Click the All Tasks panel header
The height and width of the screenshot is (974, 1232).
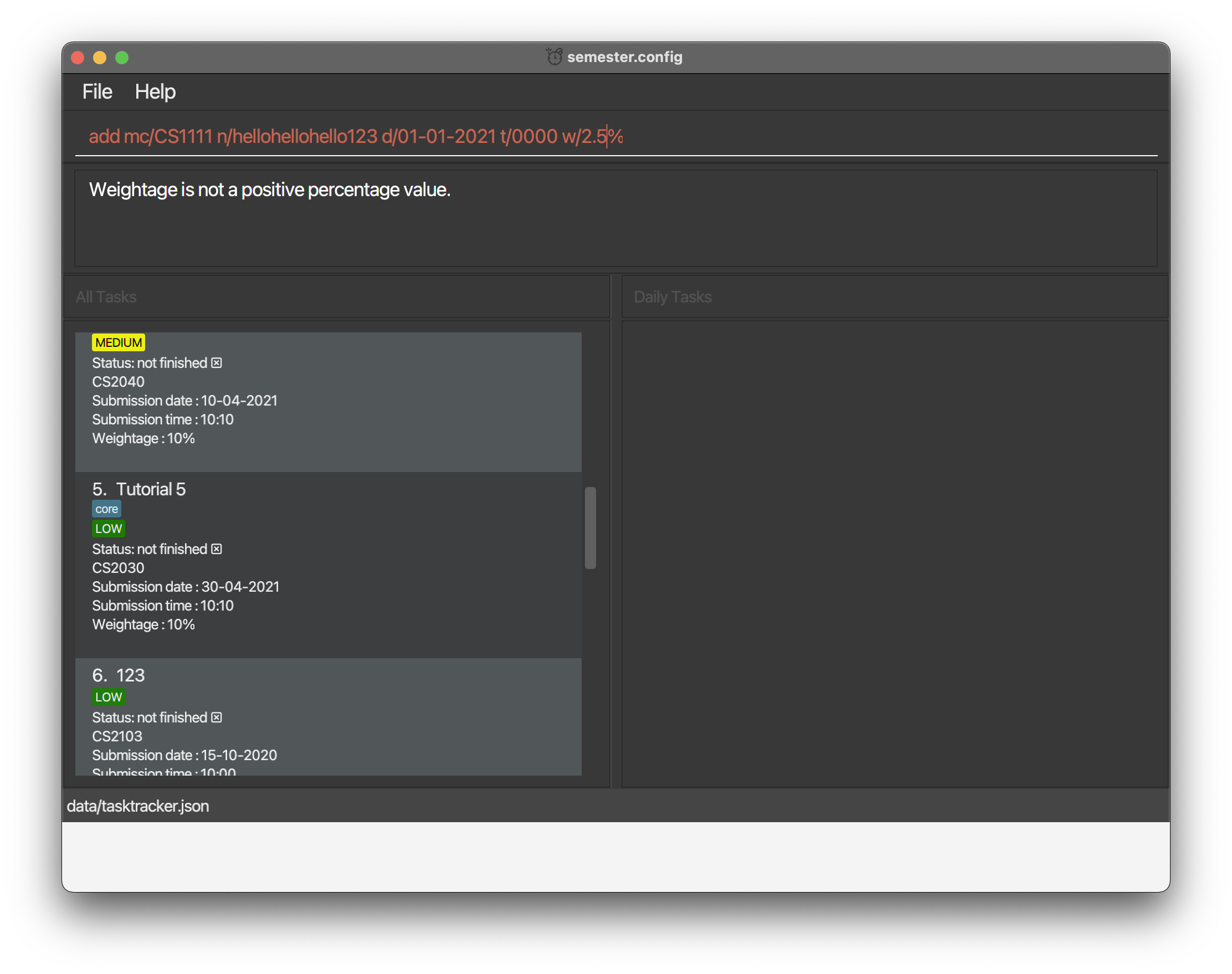tap(336, 297)
